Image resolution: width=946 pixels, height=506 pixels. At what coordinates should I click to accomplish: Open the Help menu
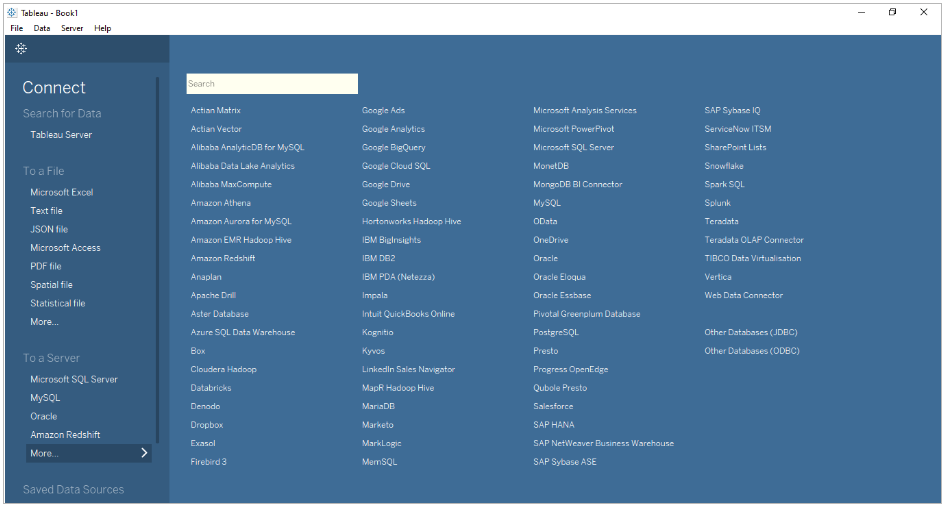102,28
